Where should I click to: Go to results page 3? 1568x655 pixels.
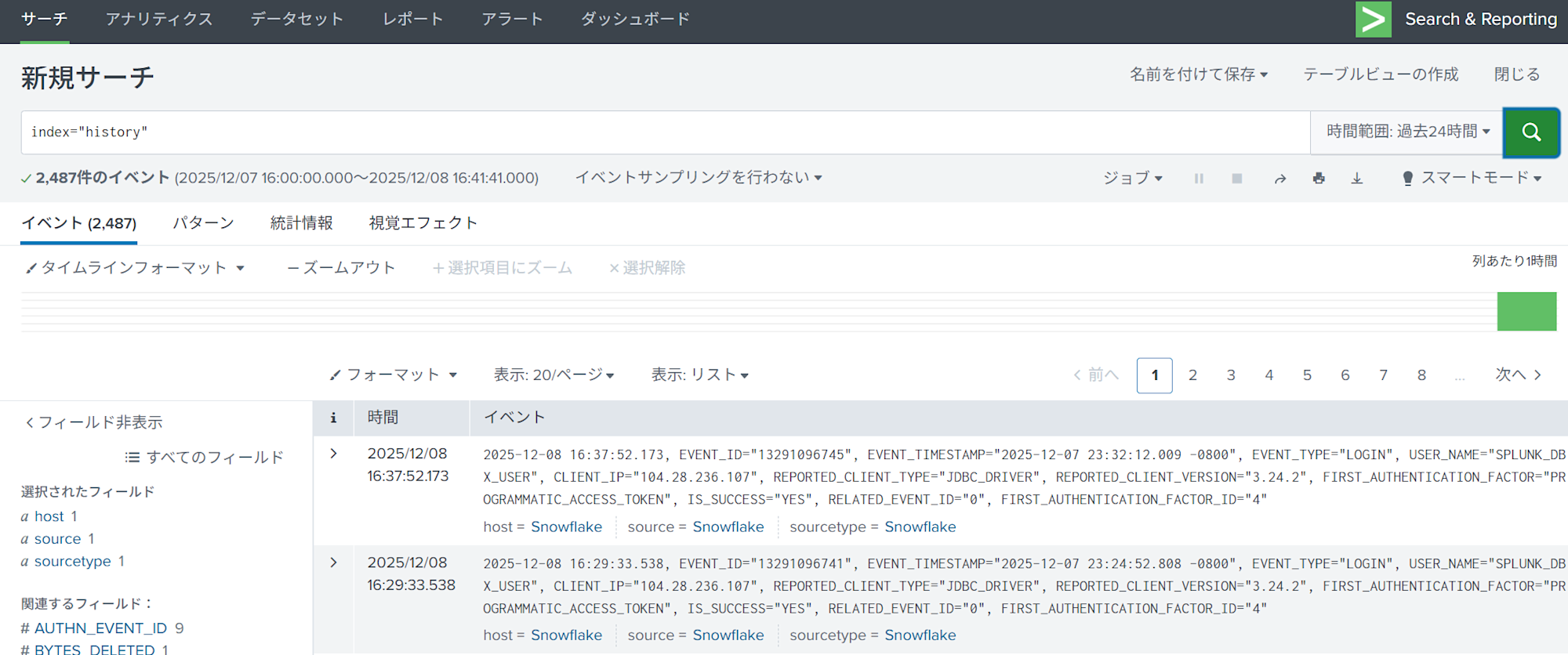coord(1231,375)
